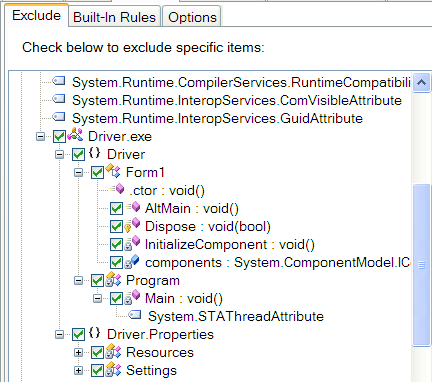The width and height of the screenshot is (432, 382).
Task: Click the Settings class icon
Action: [113, 369]
